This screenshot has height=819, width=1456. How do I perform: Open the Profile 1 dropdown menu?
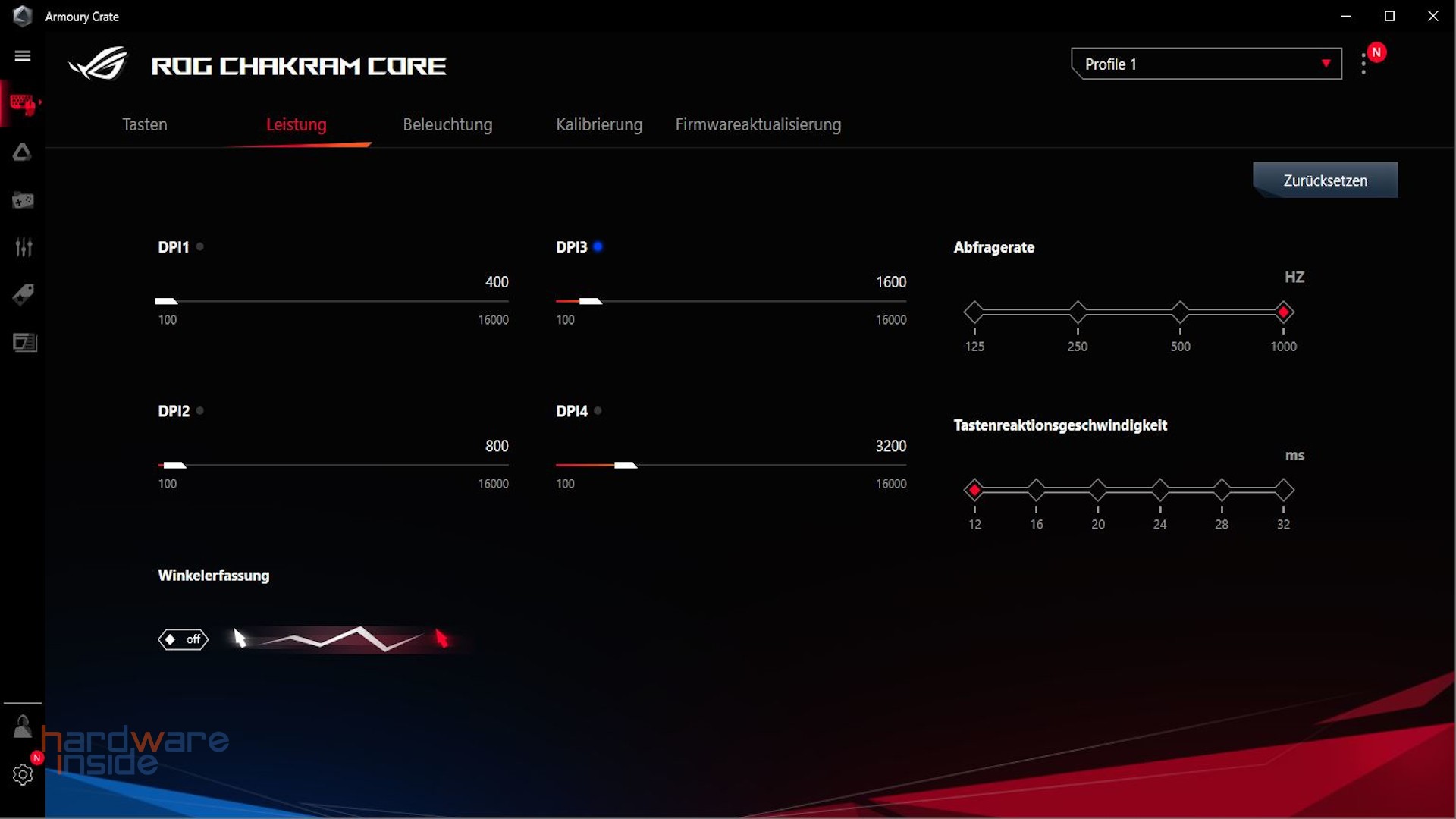(1325, 64)
